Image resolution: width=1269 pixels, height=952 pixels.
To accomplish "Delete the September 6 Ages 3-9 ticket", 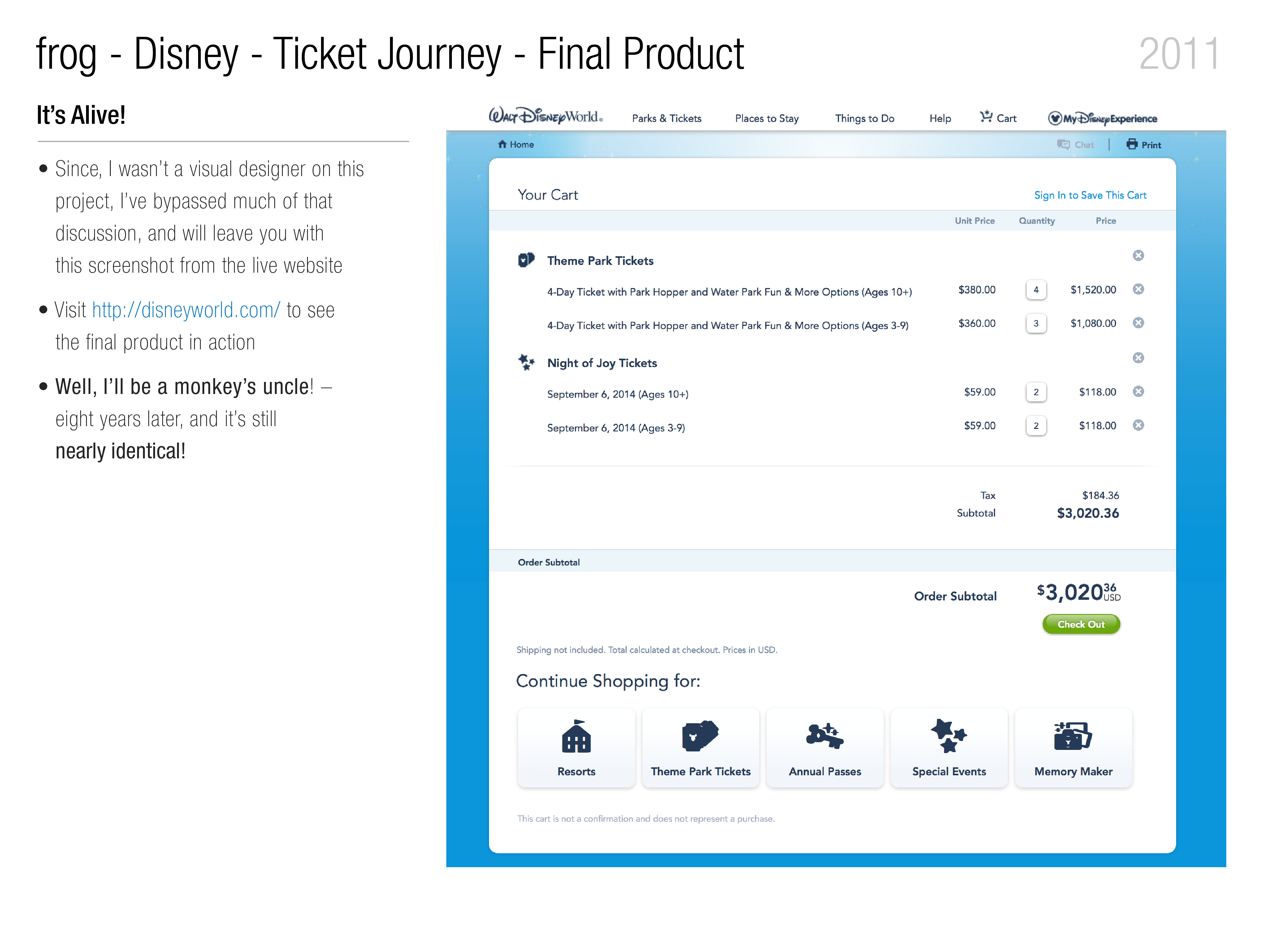I will point(1138,425).
